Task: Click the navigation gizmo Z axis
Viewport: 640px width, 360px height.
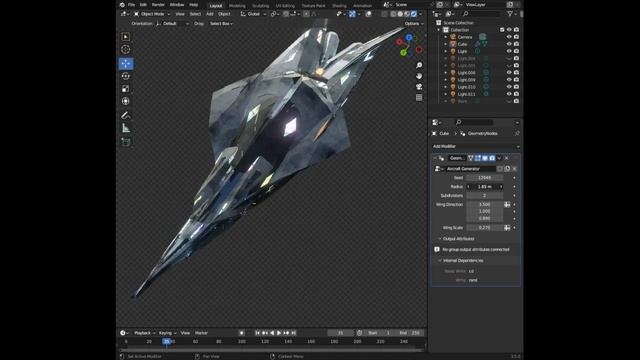Action: point(409,38)
